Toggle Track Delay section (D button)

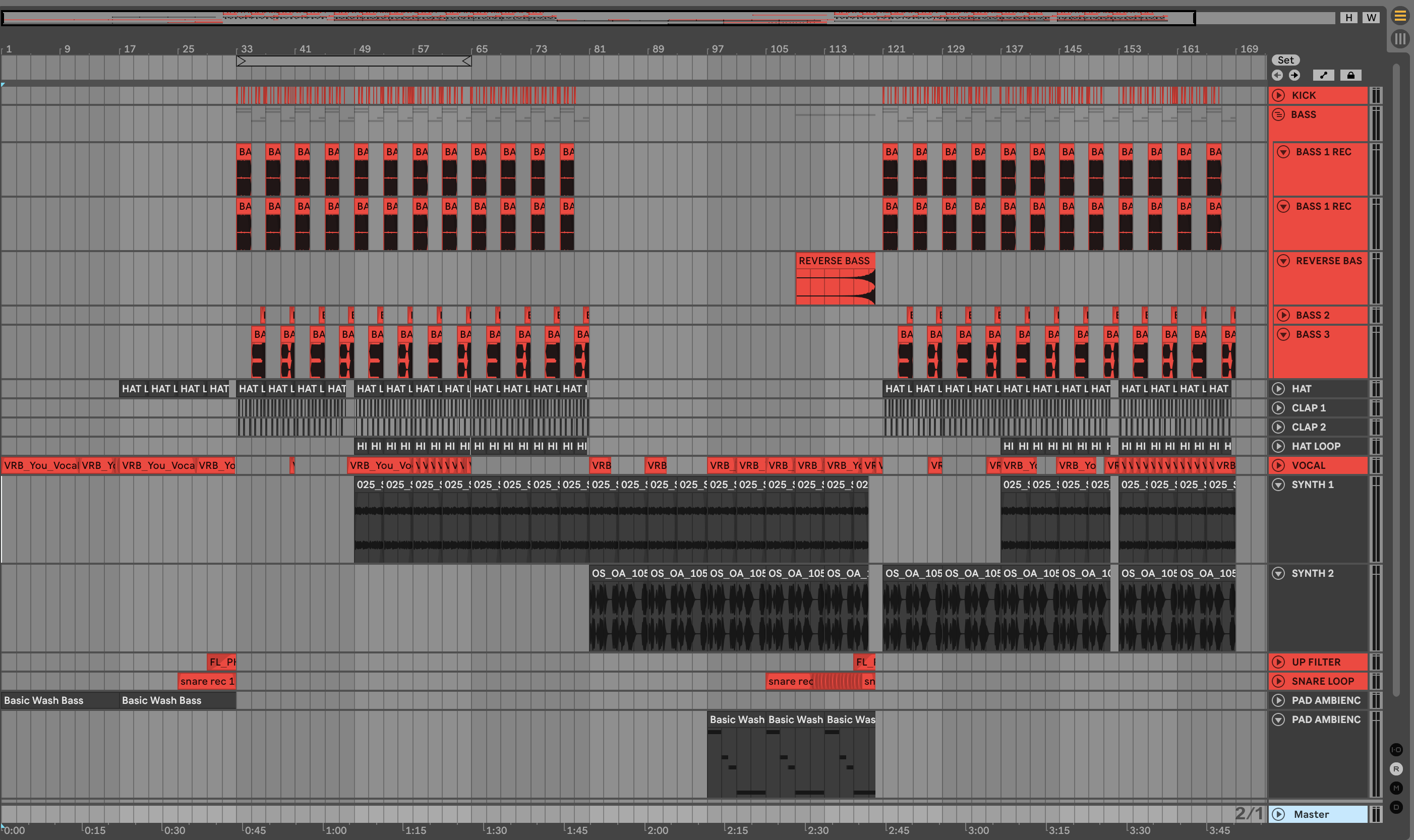[1396, 807]
